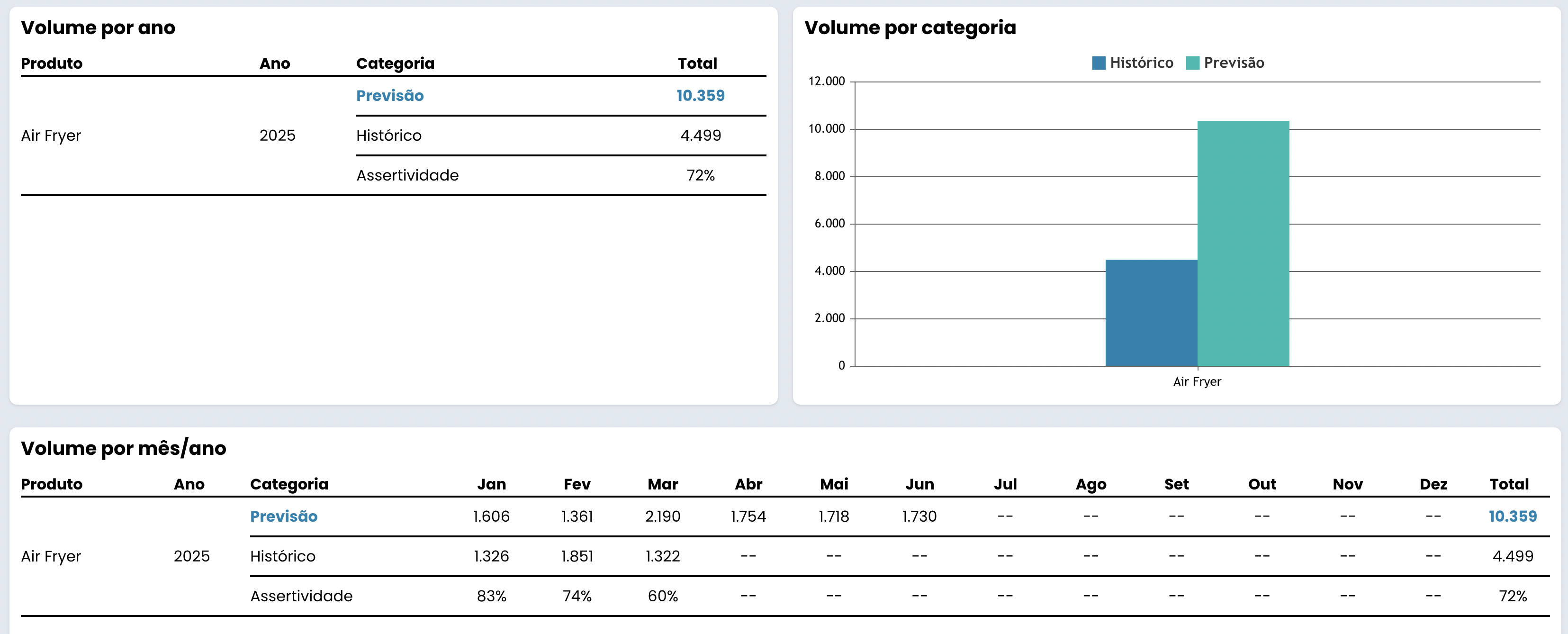Click the Nov column header
The height and width of the screenshot is (634, 1568).
pyautogui.click(x=1348, y=484)
